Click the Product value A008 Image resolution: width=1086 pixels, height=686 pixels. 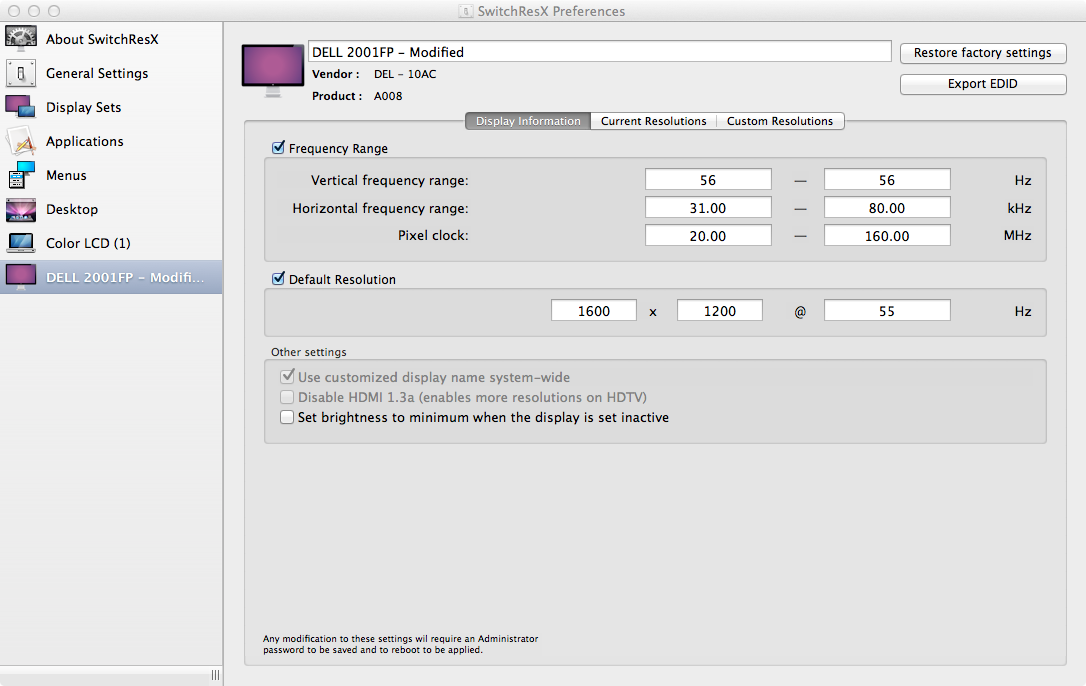388,96
